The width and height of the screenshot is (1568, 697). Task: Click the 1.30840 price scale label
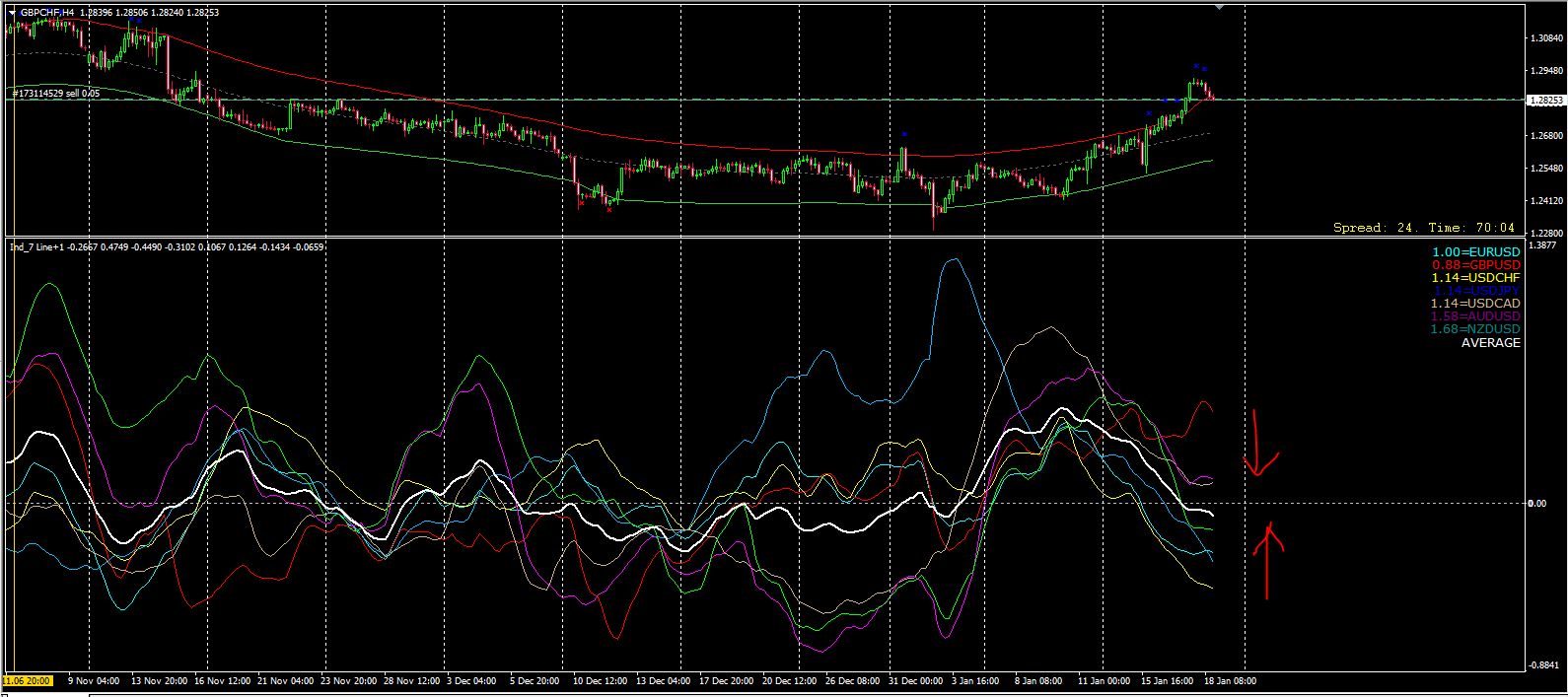click(x=1546, y=37)
